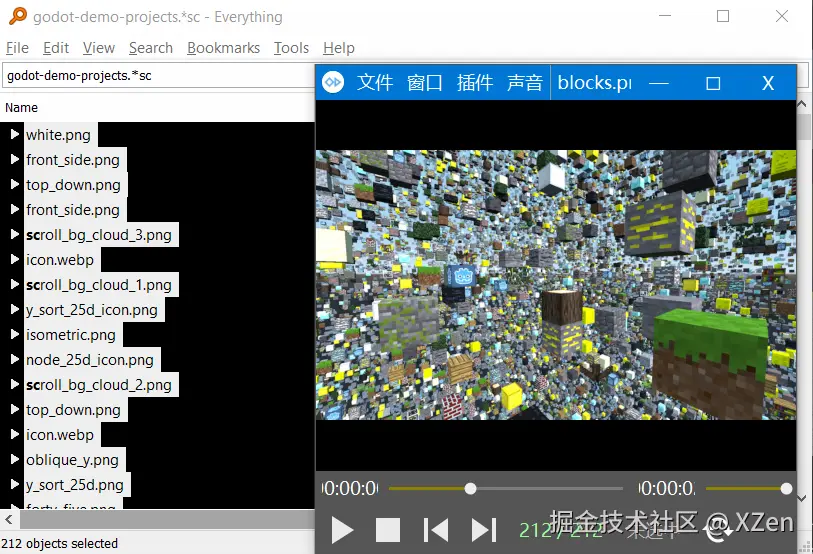The height and width of the screenshot is (554, 813).
Task: Click the playback seek slider handle
Action: click(470, 489)
